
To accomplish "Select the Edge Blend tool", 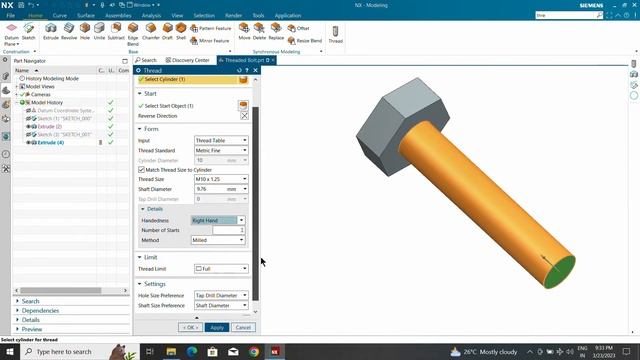I will (133, 34).
